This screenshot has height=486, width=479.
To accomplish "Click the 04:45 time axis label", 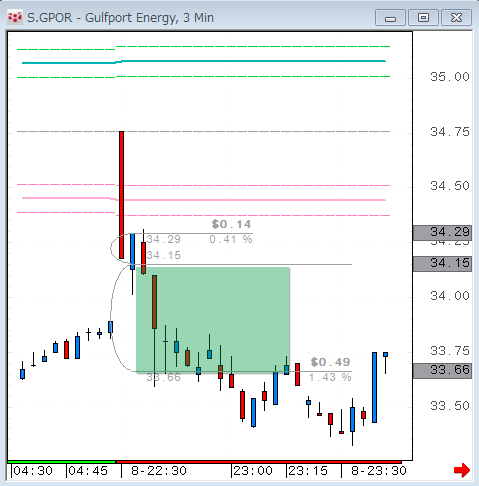I will [x=88, y=471].
